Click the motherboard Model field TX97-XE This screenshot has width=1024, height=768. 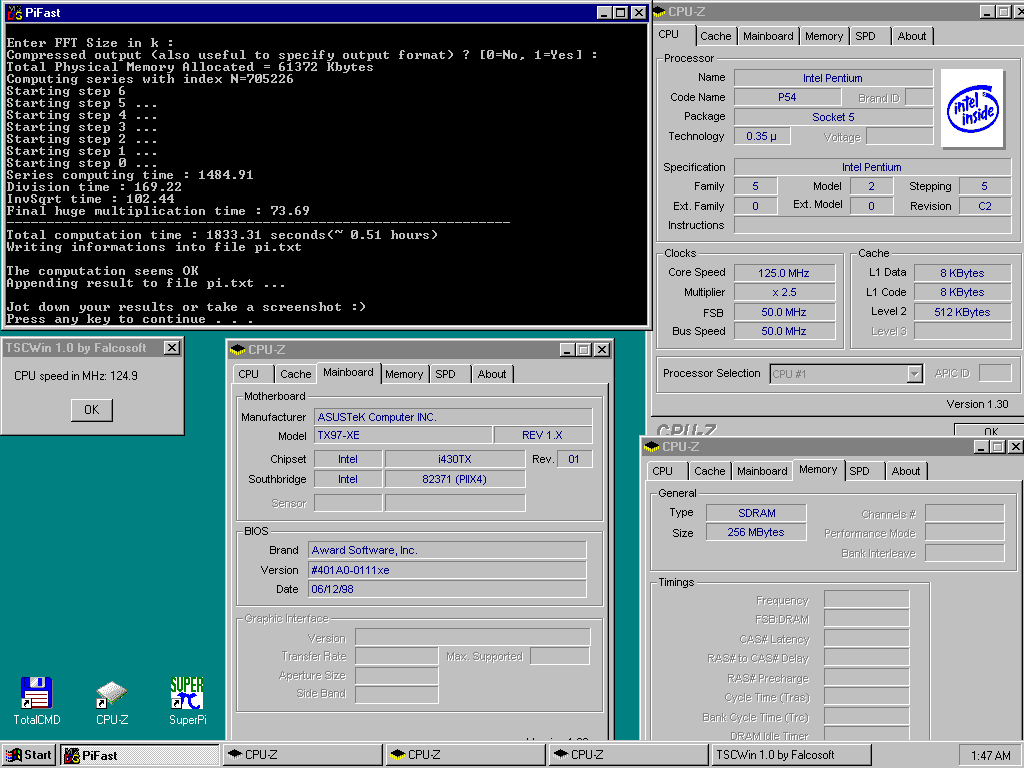pyautogui.click(x=403, y=435)
